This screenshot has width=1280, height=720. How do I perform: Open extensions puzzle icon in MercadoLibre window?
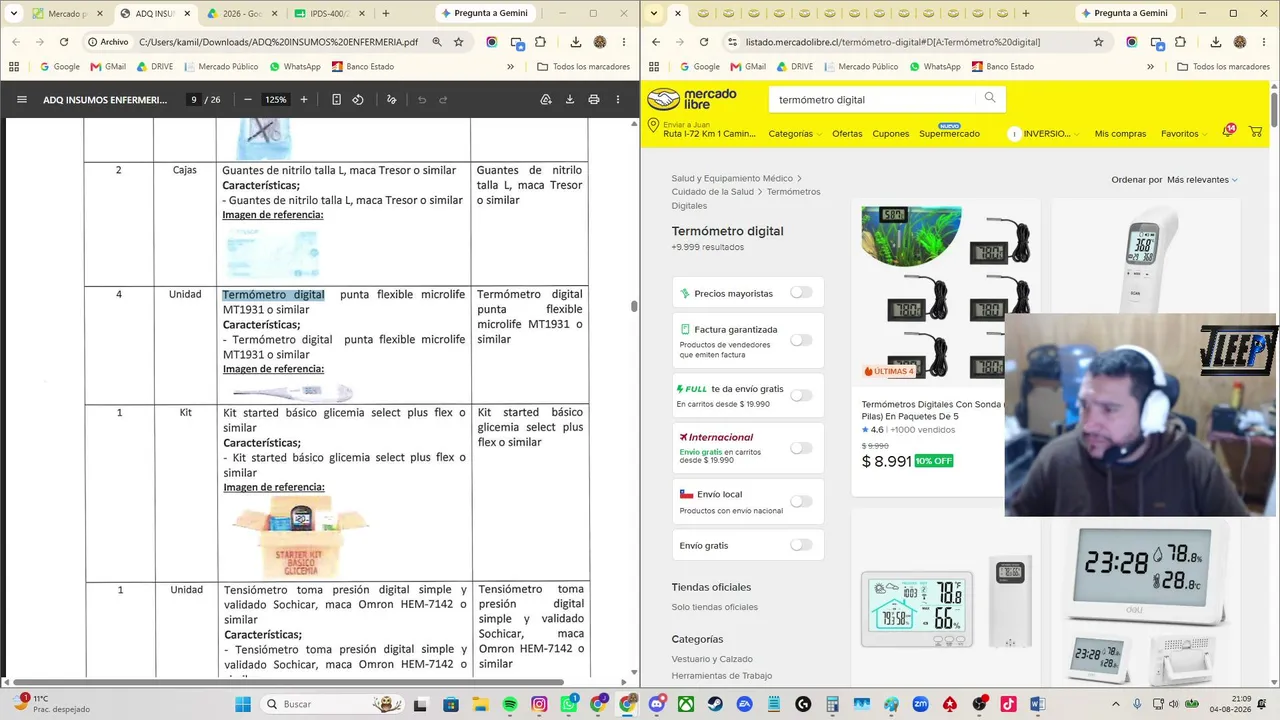(1180, 42)
